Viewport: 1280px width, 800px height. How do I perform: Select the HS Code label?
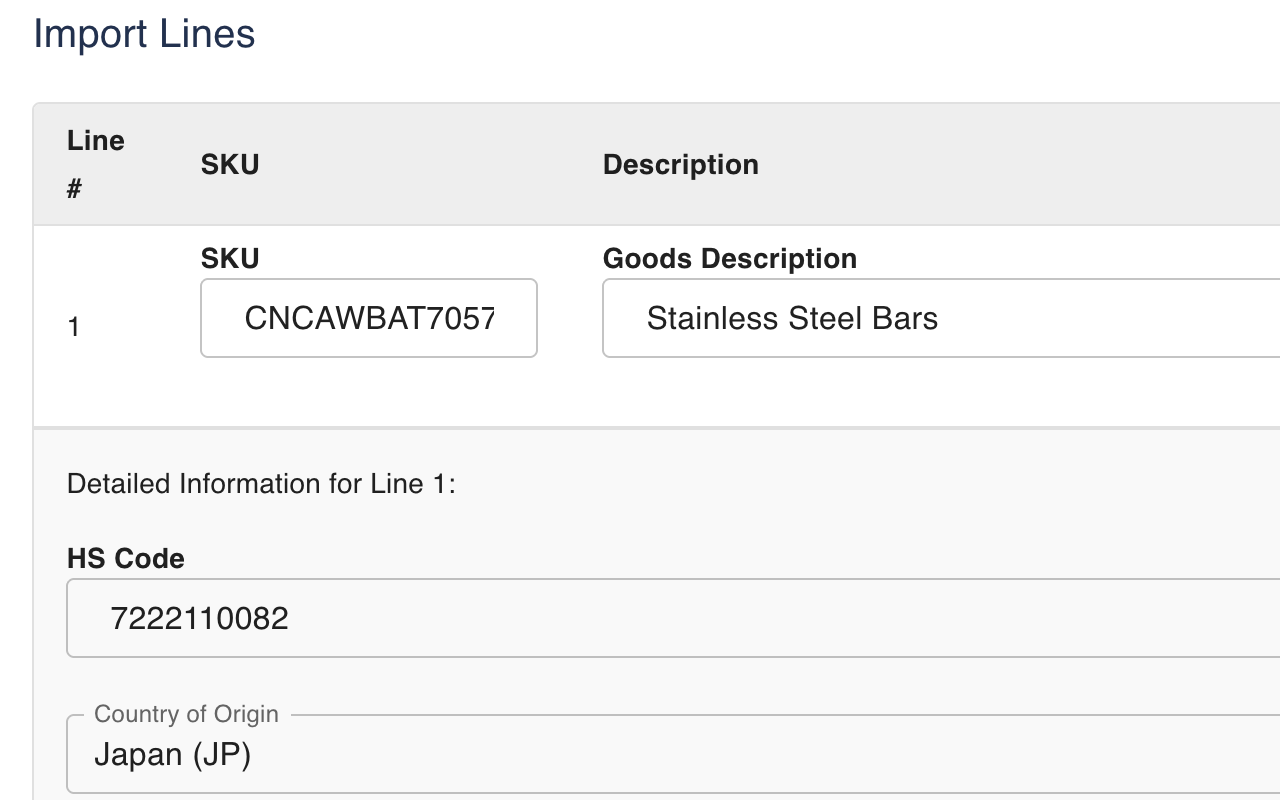tap(125, 559)
